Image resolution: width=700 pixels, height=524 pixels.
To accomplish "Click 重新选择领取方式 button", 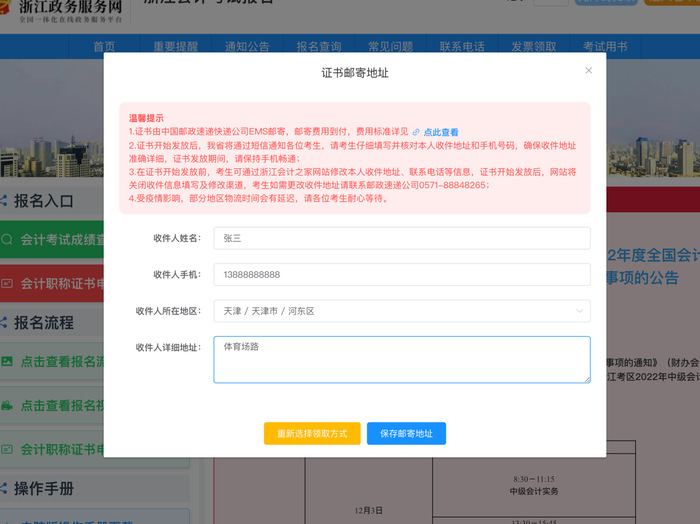I will tap(311, 434).
